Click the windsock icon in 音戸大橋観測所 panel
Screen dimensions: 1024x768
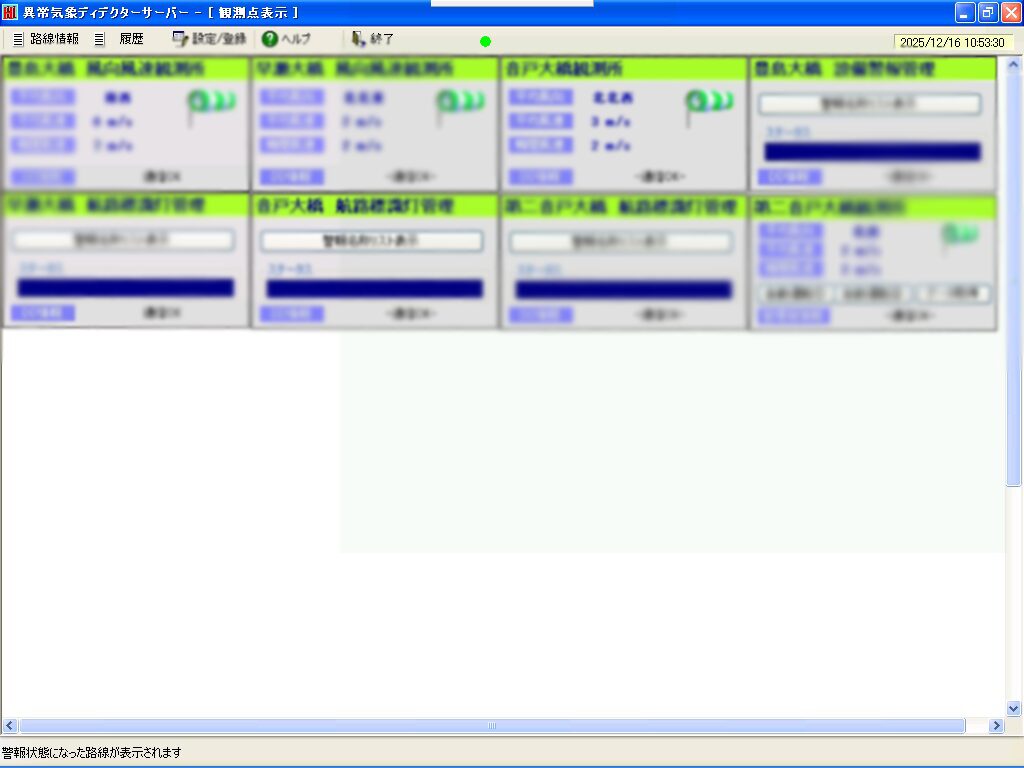coord(709,103)
